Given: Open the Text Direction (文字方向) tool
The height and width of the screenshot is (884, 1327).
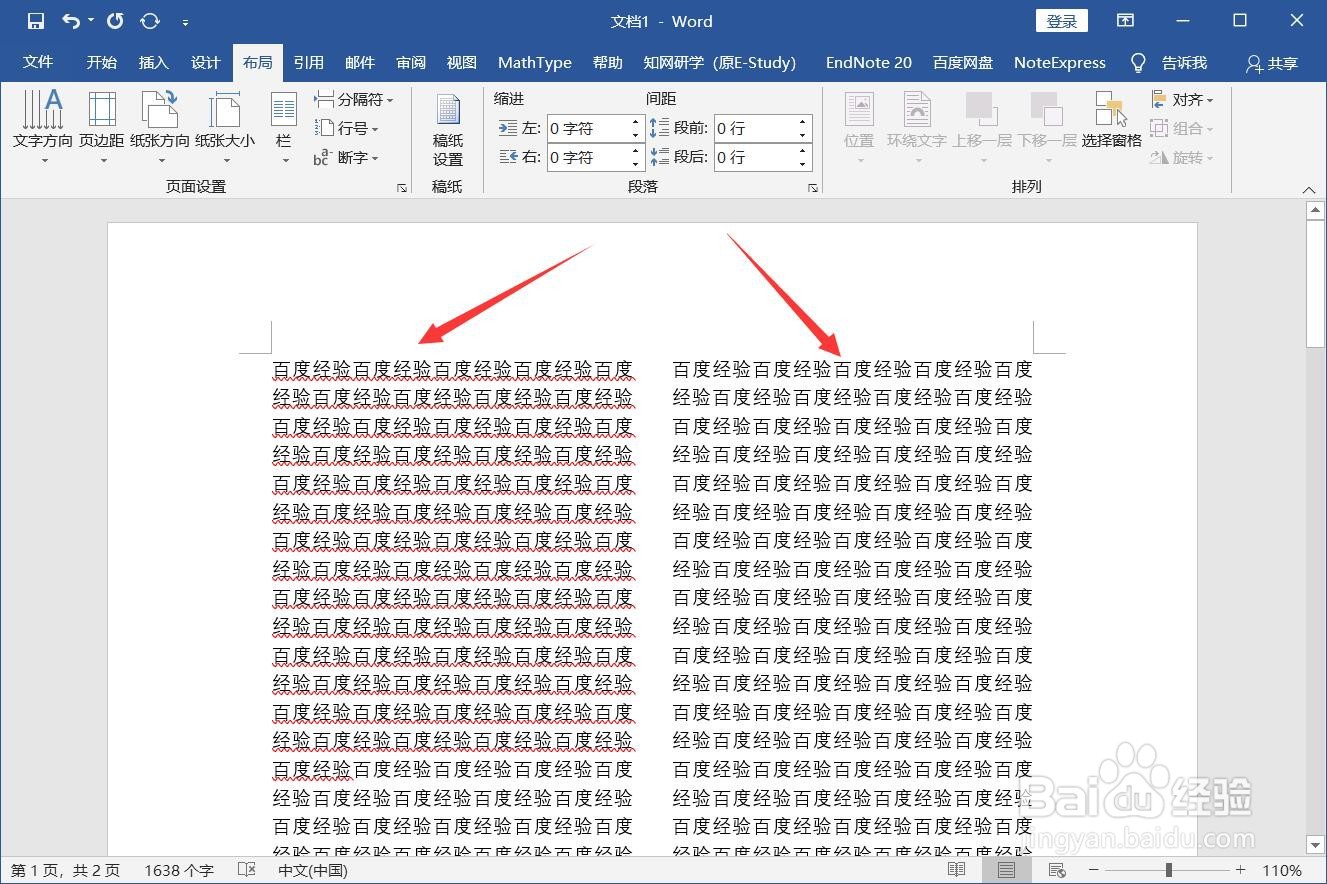Looking at the screenshot, I should coord(43,127).
